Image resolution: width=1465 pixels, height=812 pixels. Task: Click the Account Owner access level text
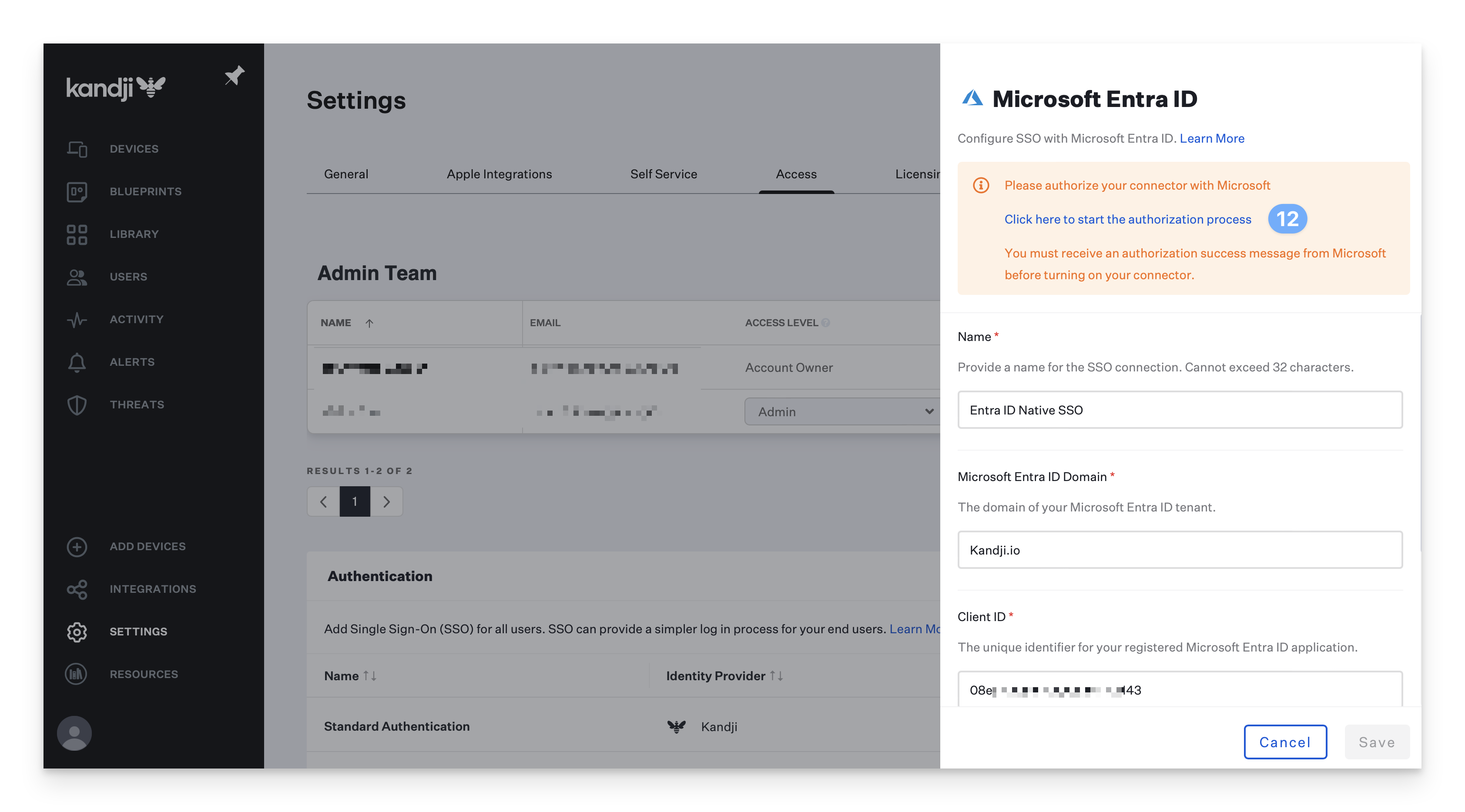coord(789,368)
